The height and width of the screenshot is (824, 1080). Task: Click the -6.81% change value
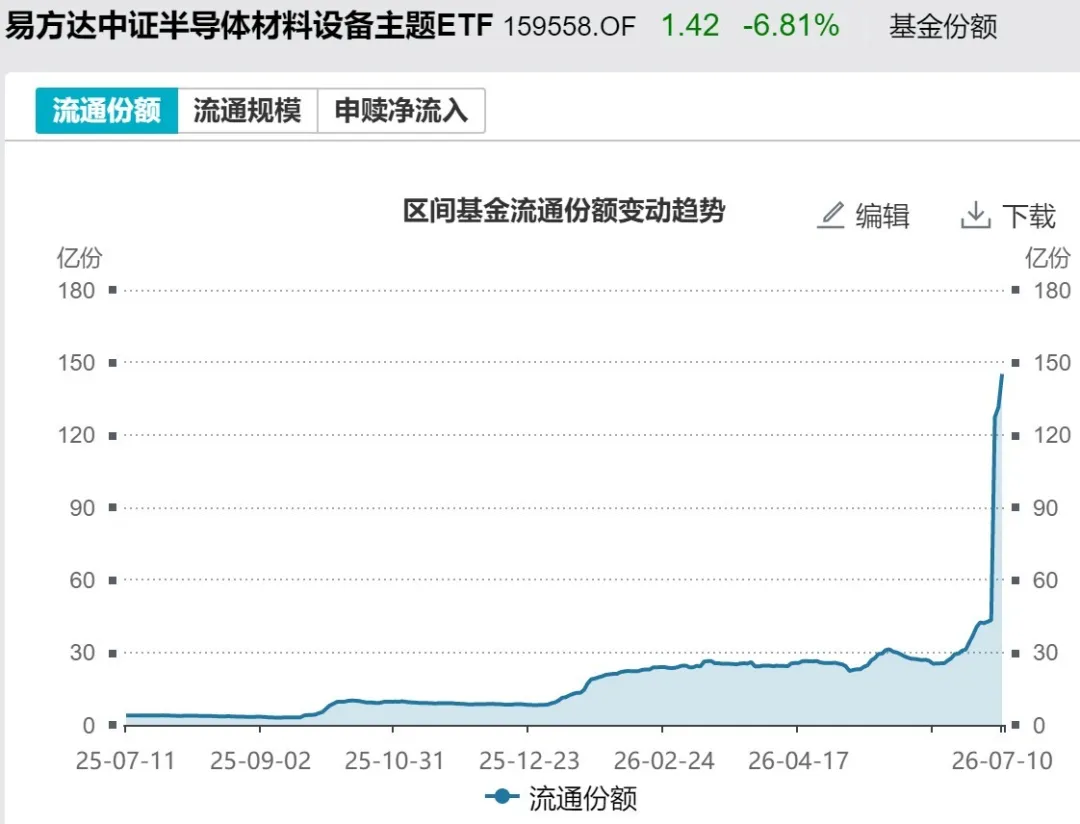tap(791, 25)
